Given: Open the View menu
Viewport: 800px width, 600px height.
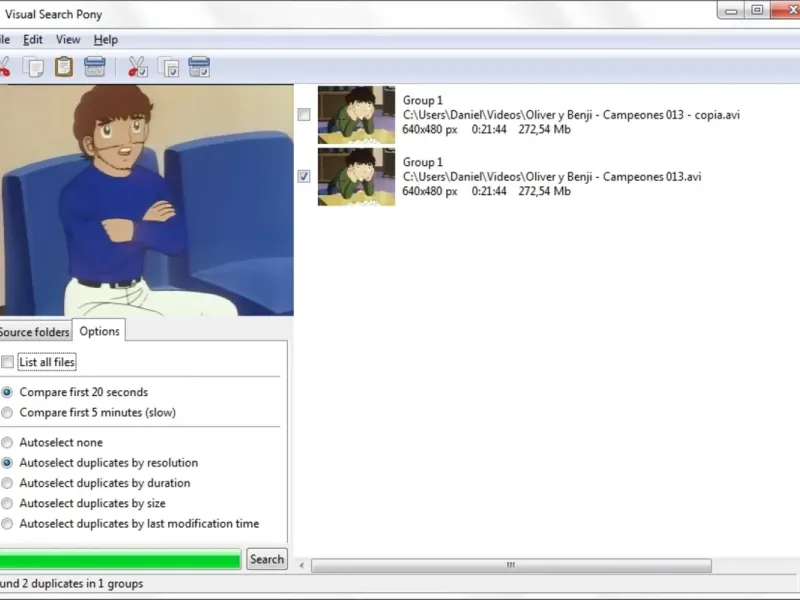Looking at the screenshot, I should coord(68,40).
